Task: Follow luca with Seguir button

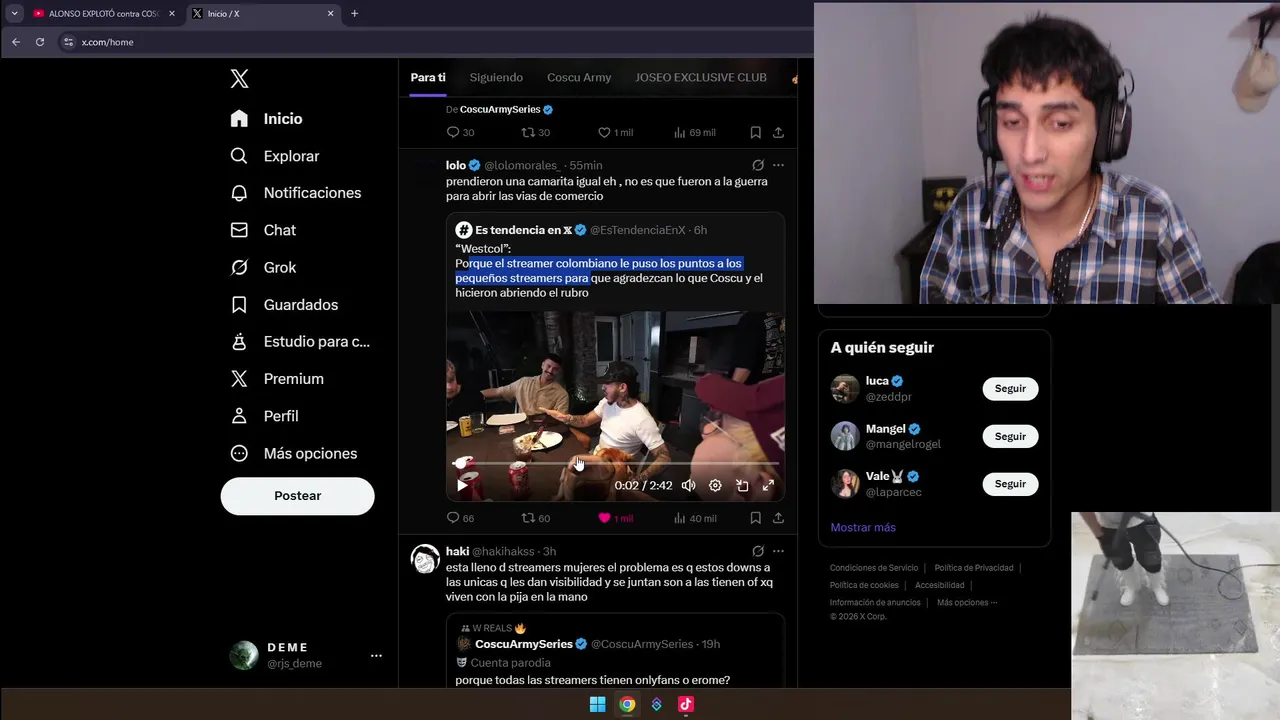Action: click(1010, 389)
